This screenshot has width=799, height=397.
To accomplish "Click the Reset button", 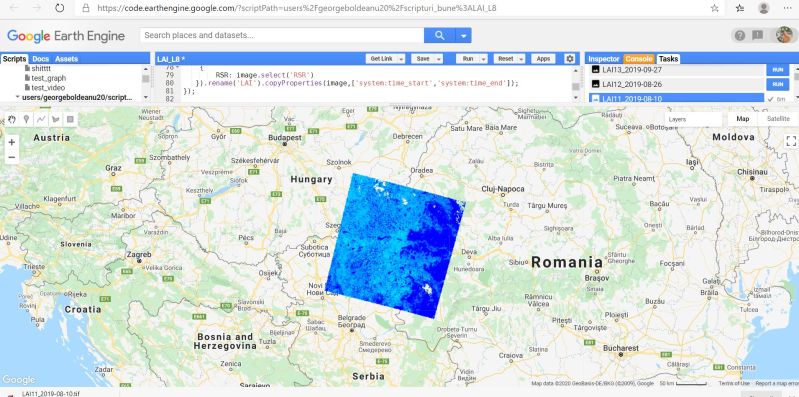I will (x=505, y=59).
